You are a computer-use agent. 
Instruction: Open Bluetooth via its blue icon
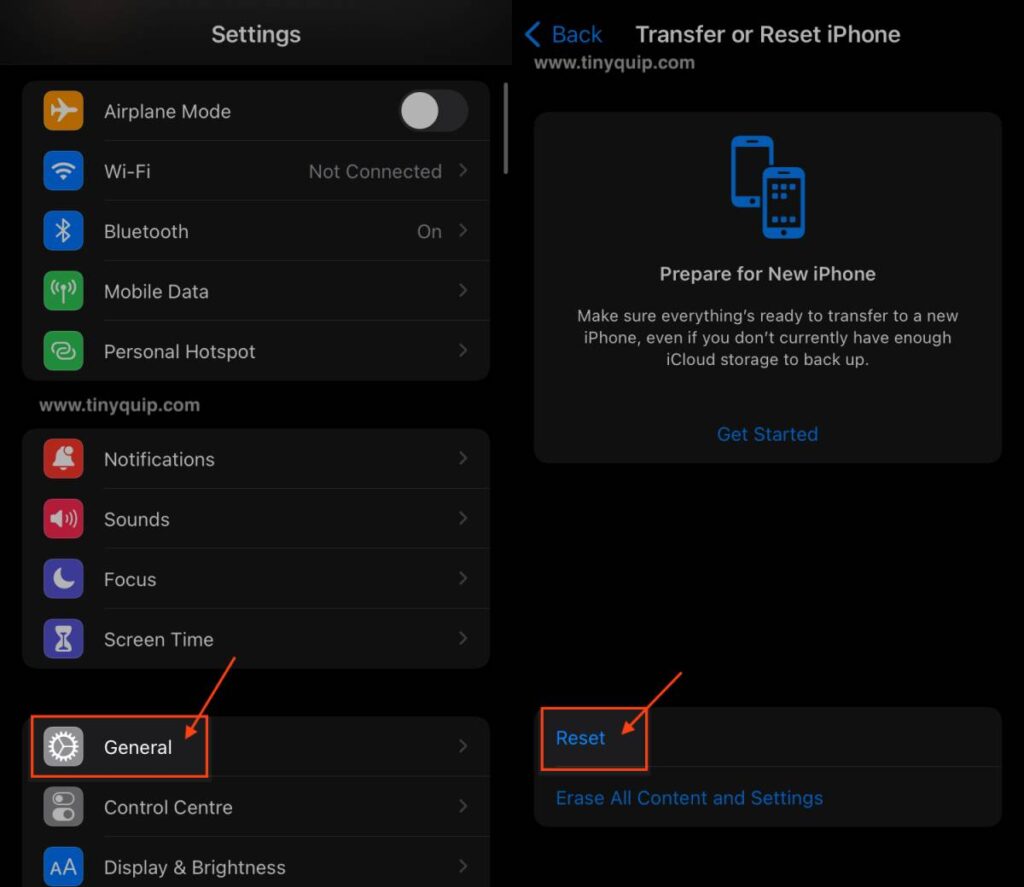[64, 231]
